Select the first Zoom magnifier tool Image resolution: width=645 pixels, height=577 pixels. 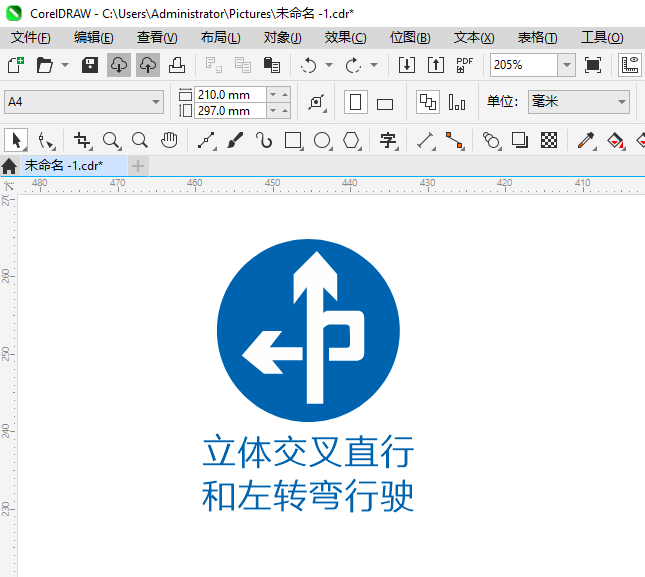(x=111, y=141)
